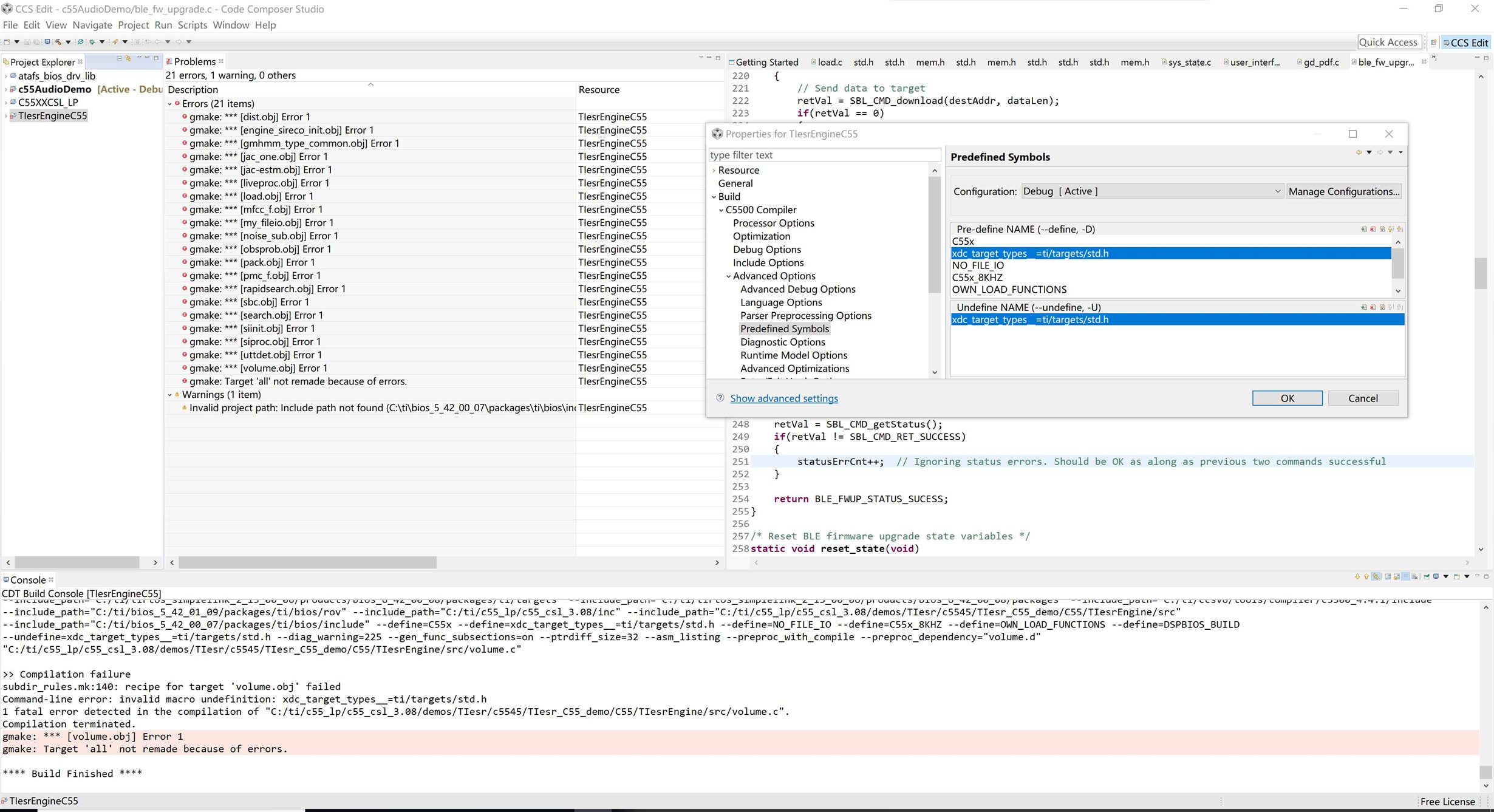The image size is (1494, 812).
Task: Click Open Console icon in Console toolbar
Action: 1457,576
